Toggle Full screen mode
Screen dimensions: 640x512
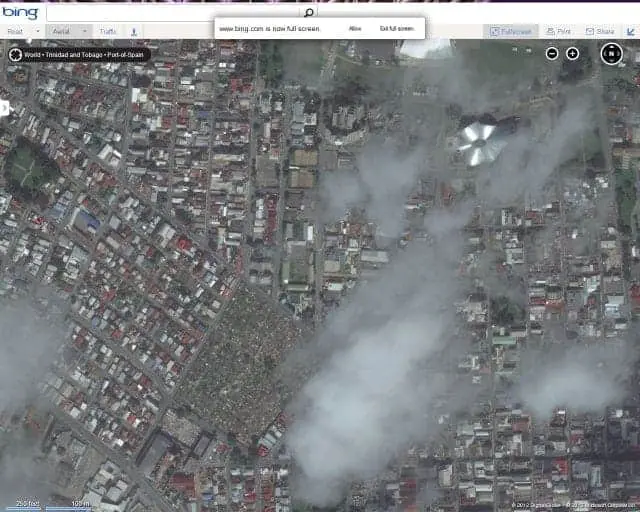coord(509,32)
